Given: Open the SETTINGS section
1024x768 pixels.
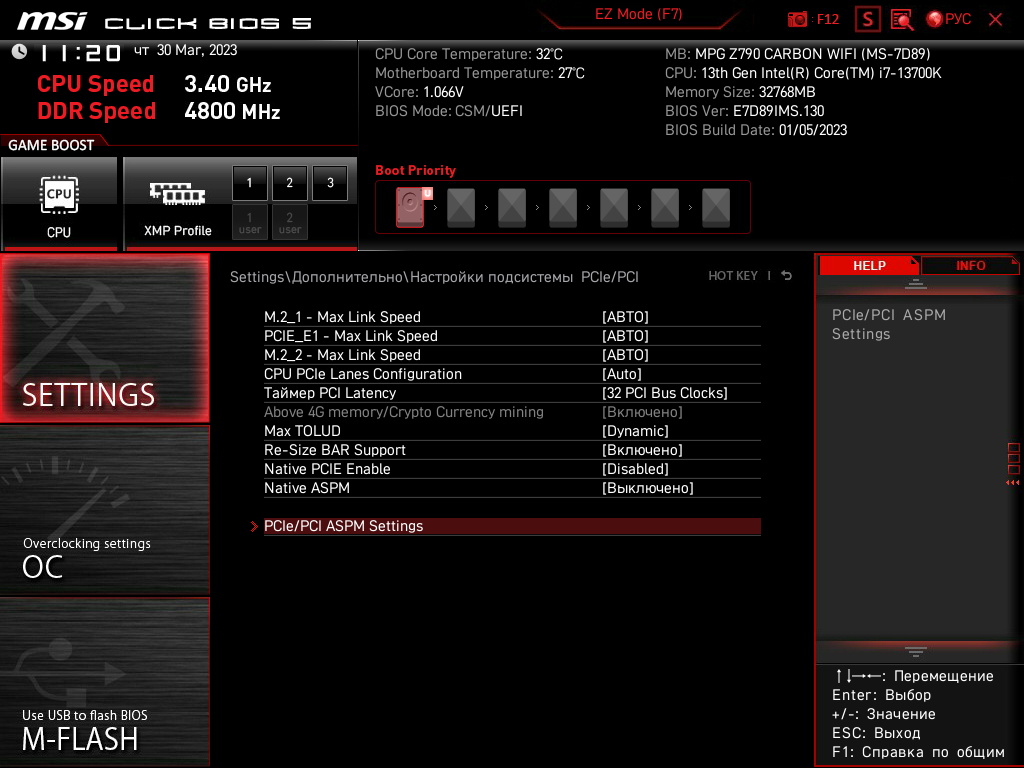Looking at the screenshot, I should pos(105,338).
